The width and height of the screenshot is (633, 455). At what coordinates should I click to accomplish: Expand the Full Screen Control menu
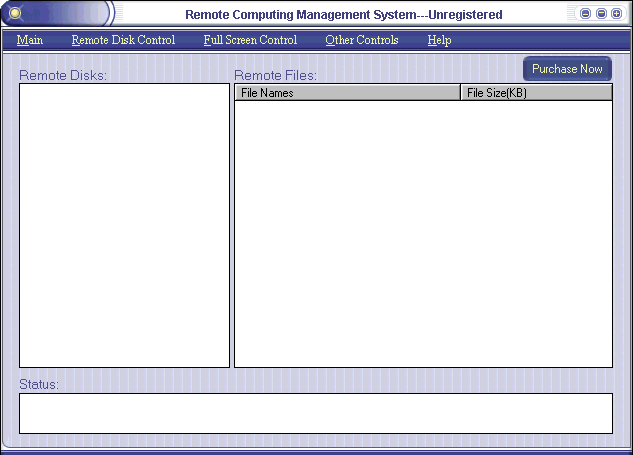click(250, 40)
